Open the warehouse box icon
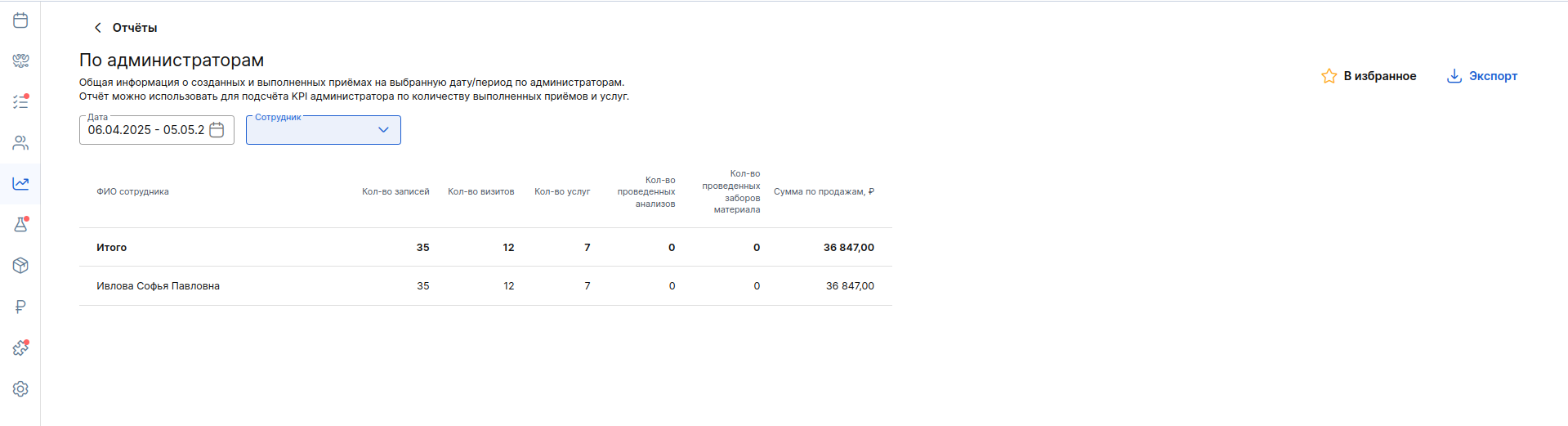Viewport: 1568px width, 426px height. pos(20,265)
